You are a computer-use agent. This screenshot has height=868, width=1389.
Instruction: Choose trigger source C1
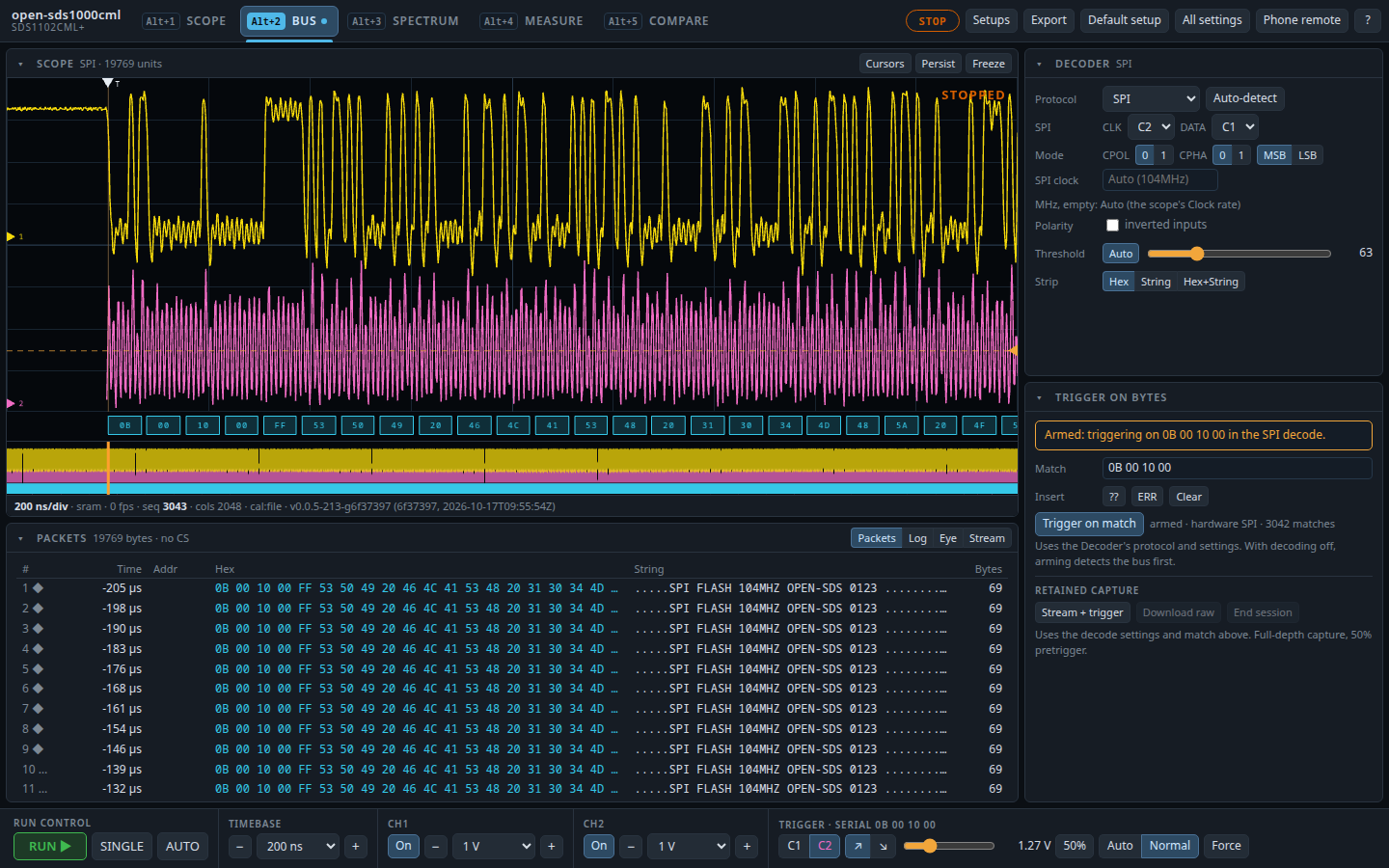point(794,846)
